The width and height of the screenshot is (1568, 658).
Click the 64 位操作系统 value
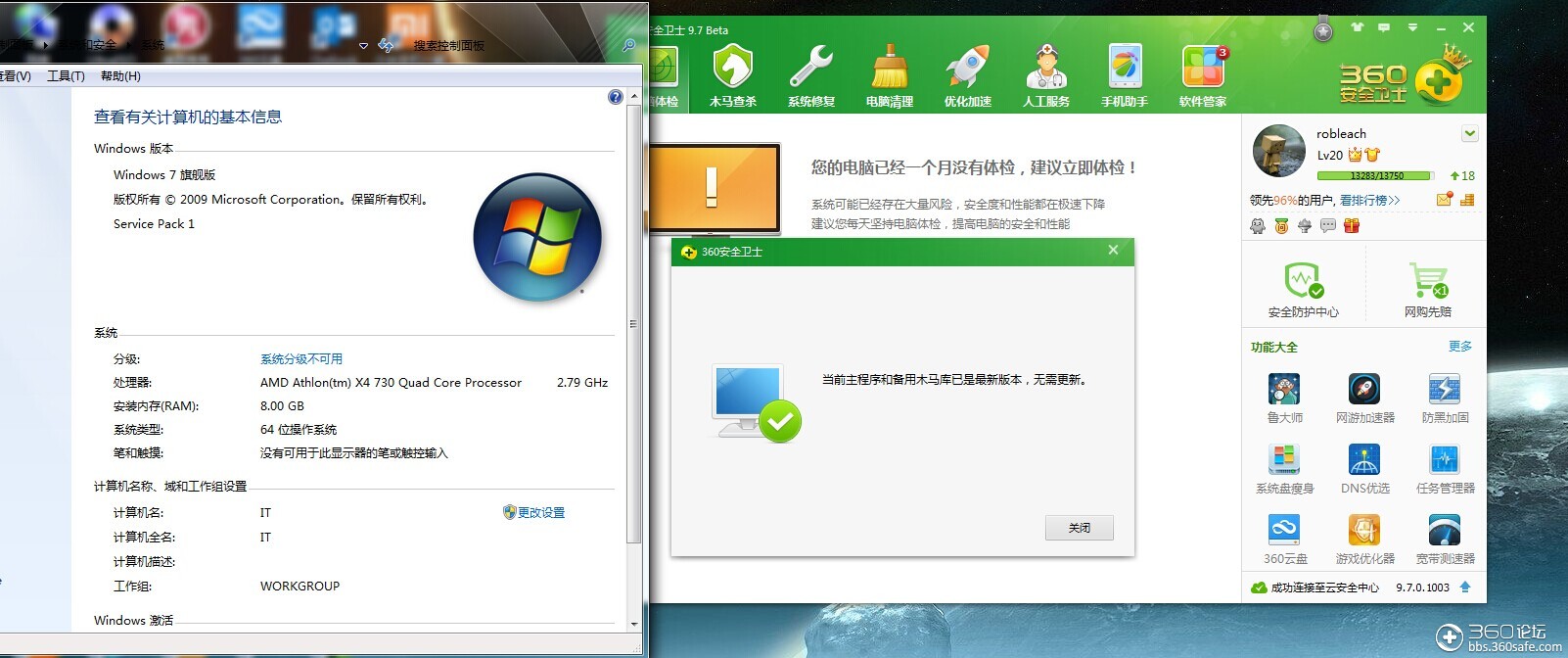(298, 430)
